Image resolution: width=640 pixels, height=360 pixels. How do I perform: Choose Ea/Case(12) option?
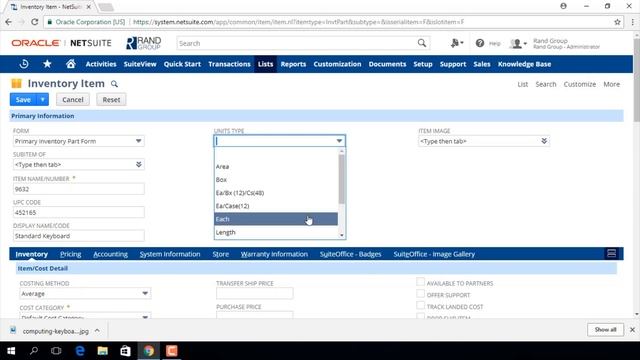276,206
